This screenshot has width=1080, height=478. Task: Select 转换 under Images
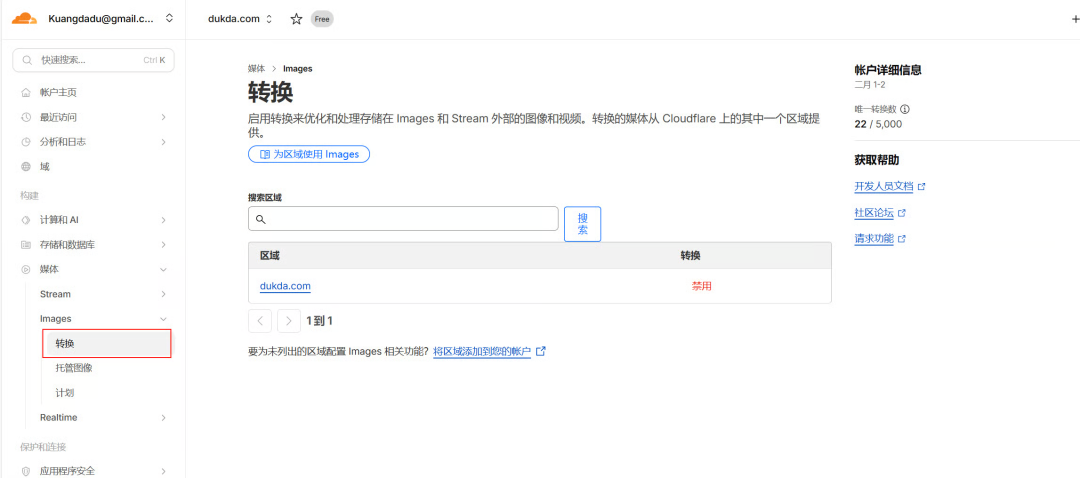point(107,344)
